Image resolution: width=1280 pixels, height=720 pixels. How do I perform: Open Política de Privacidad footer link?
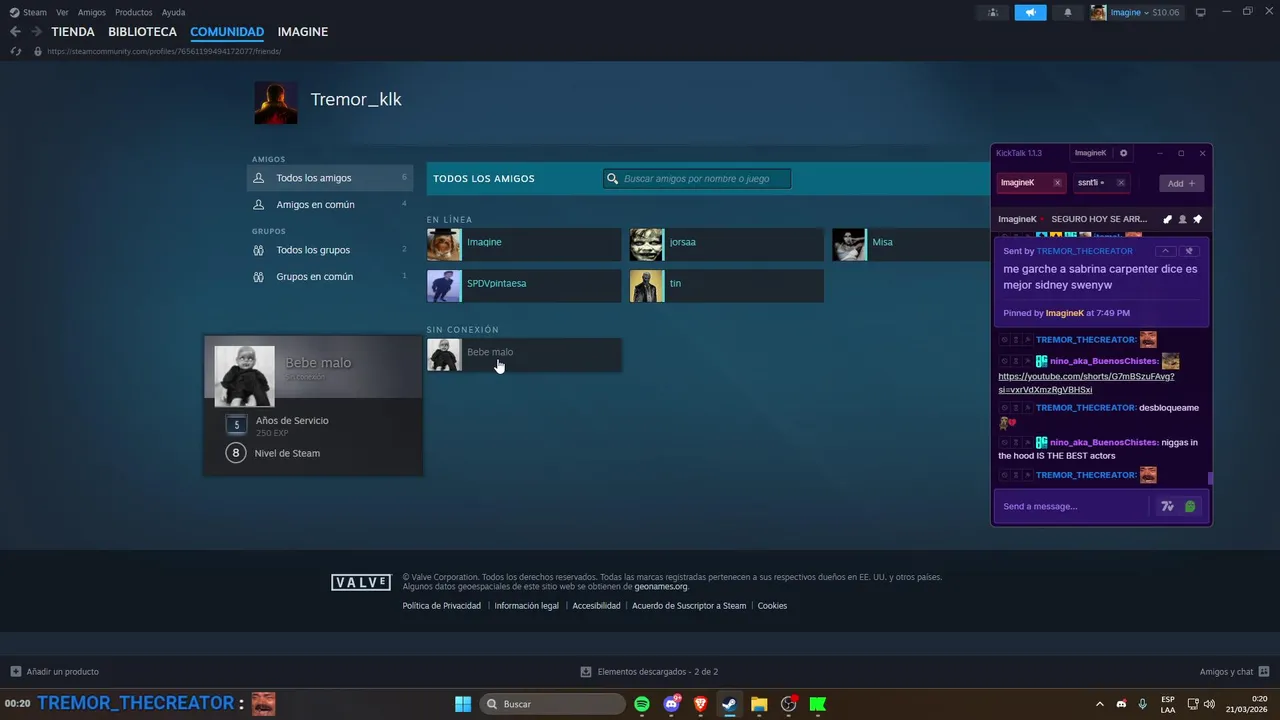tap(442, 606)
